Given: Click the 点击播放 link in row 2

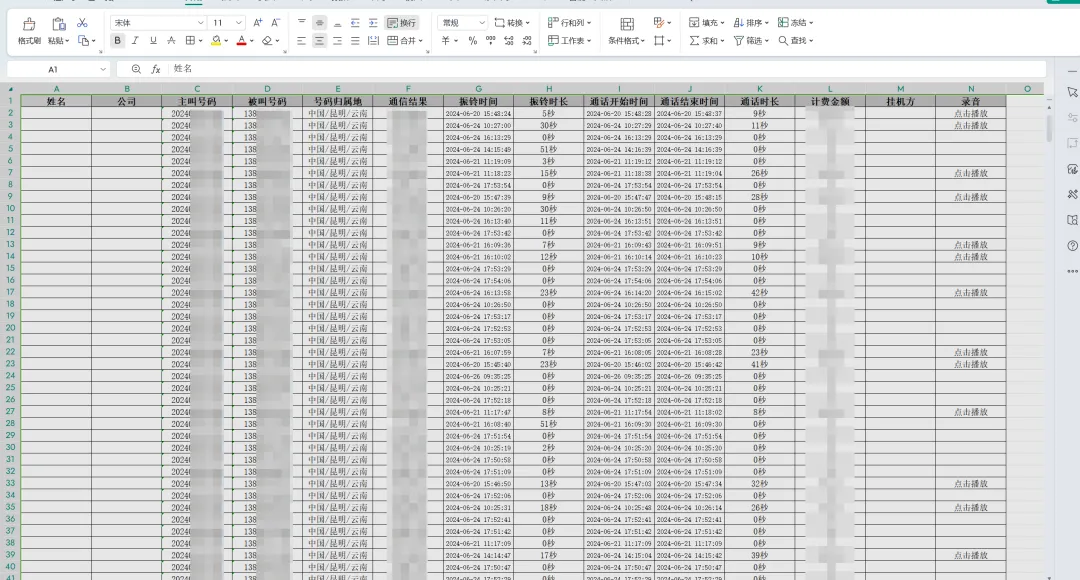Looking at the screenshot, I should coord(970,113).
